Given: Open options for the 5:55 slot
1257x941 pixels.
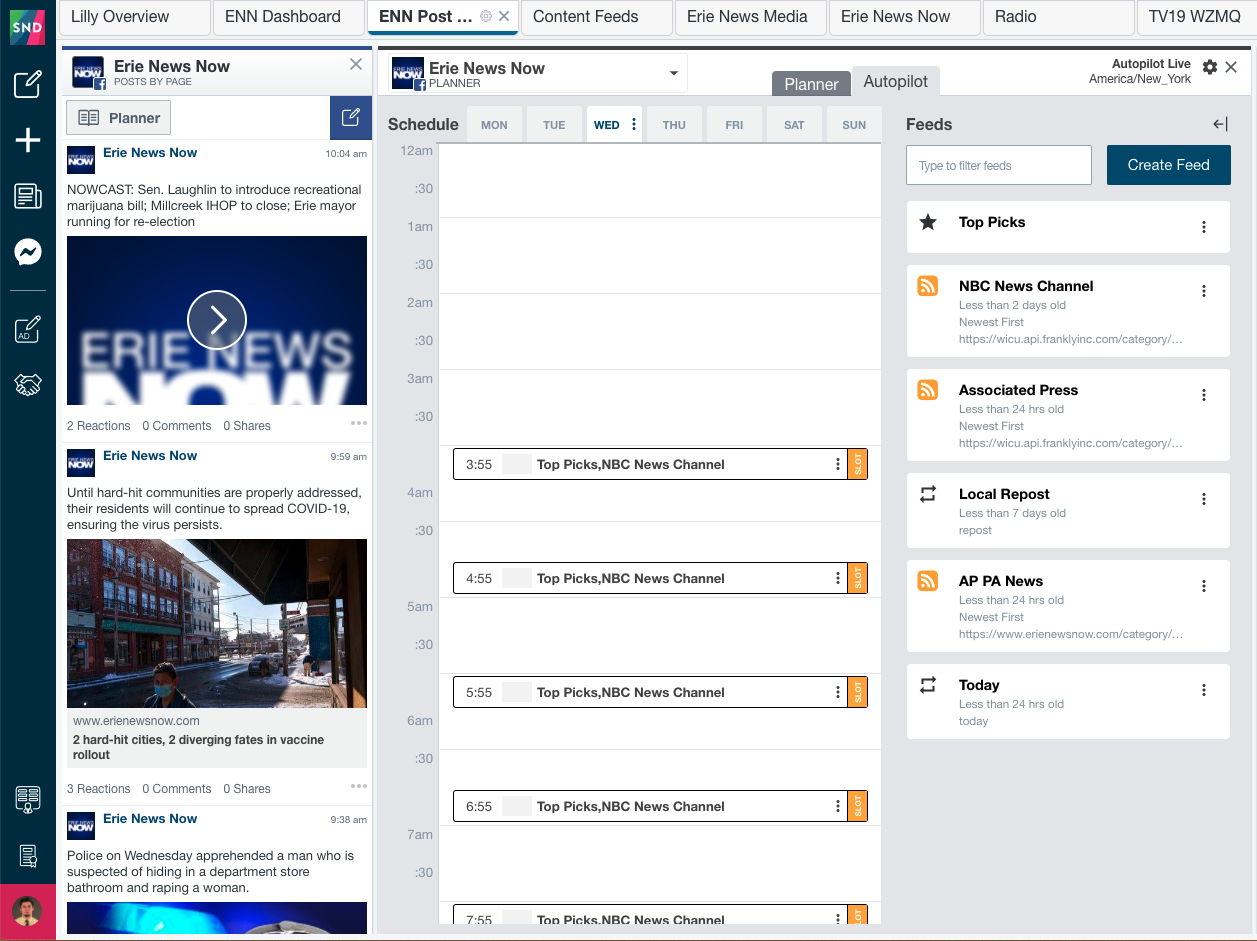Looking at the screenshot, I should click(x=838, y=692).
